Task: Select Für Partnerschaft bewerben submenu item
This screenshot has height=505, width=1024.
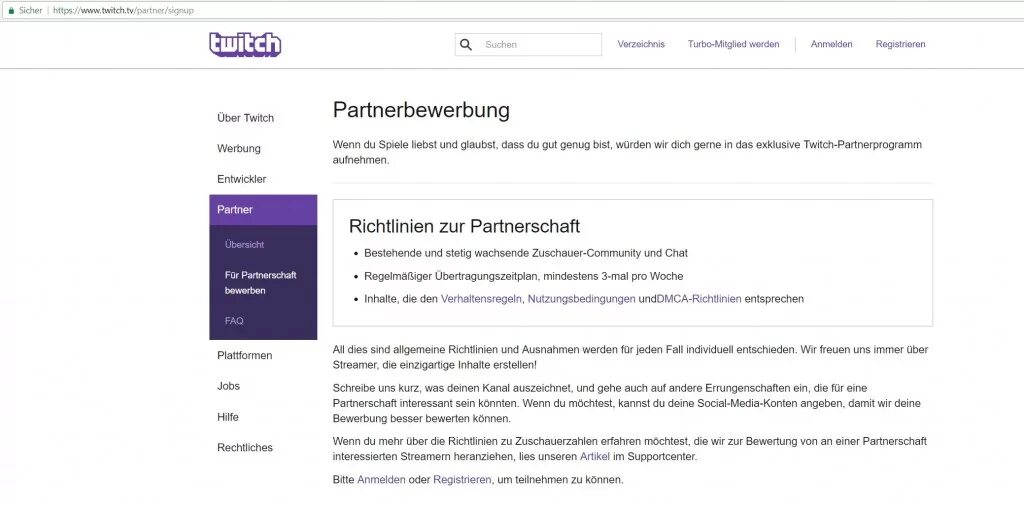Action: click(x=261, y=283)
